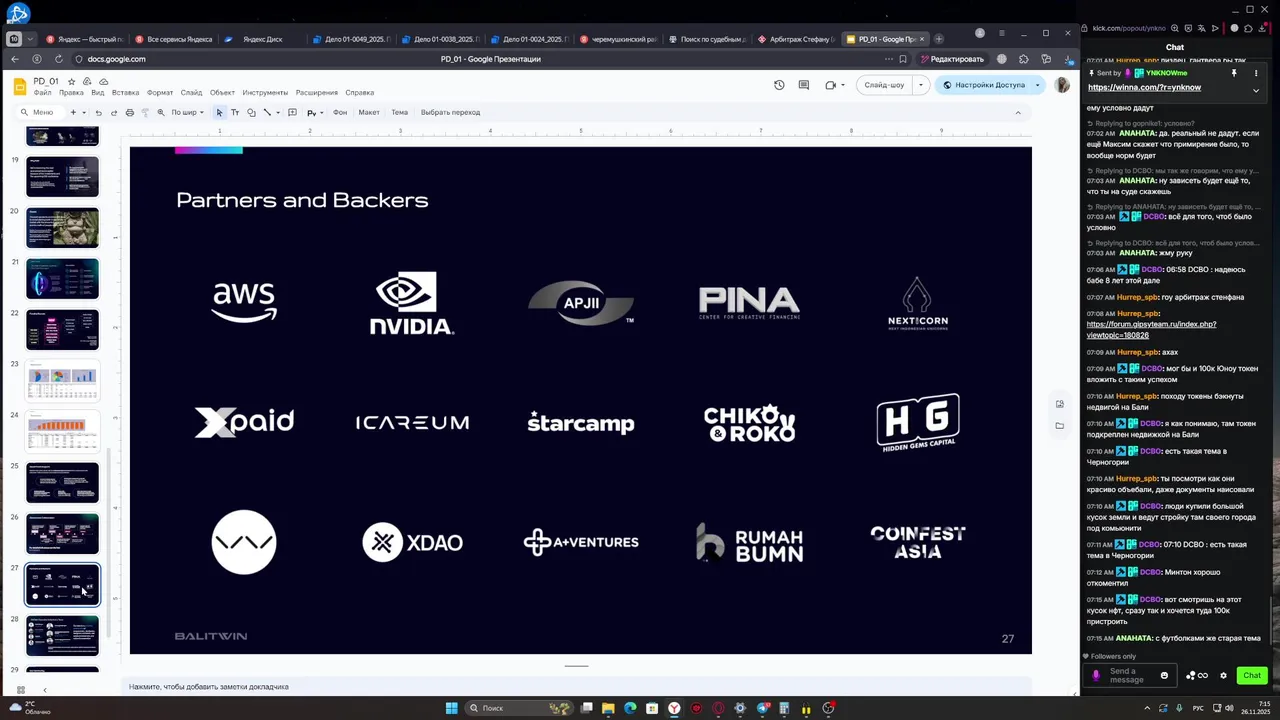This screenshot has height=720, width=1280.
Task: Open pinned message three-dot menu
Action: coord(1256,73)
